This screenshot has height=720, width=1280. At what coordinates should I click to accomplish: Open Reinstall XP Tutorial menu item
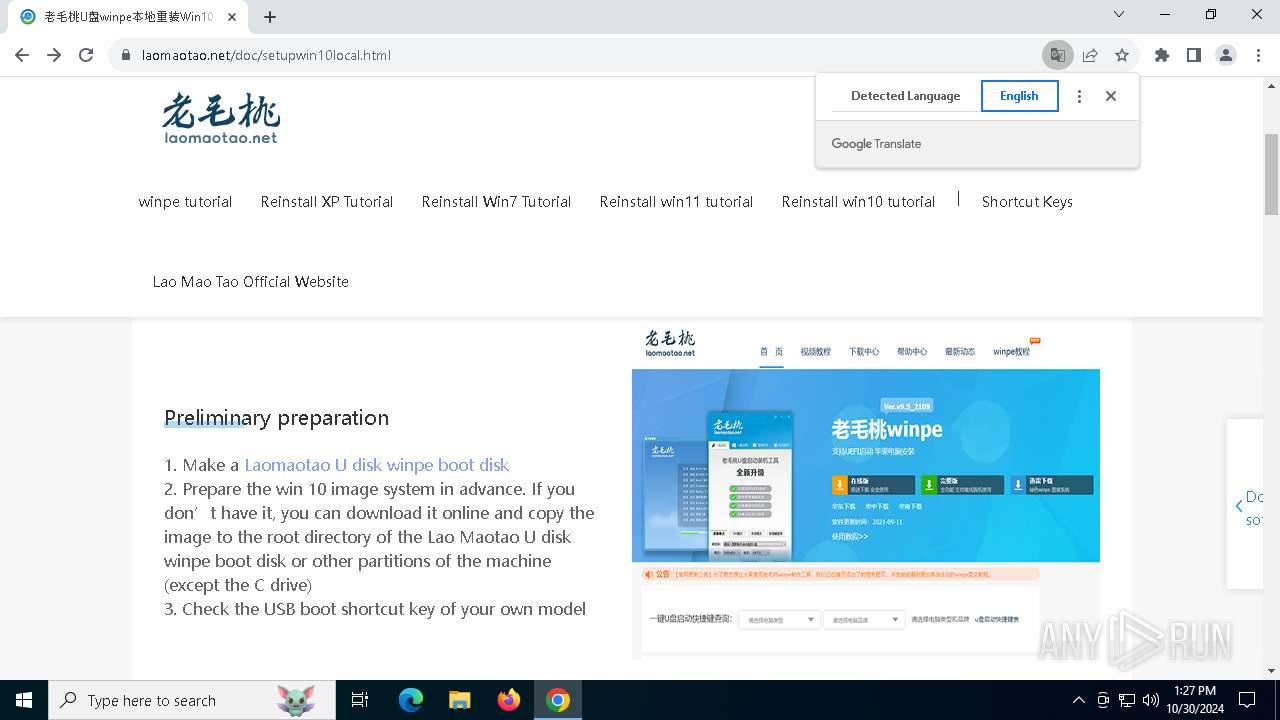pos(327,202)
